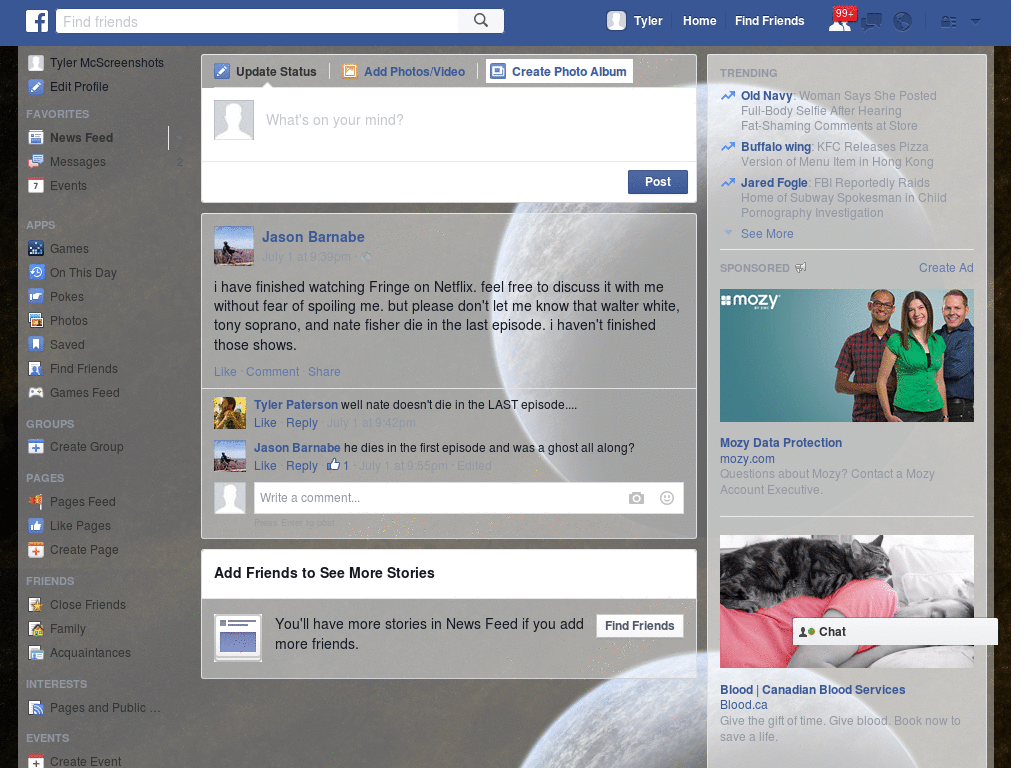Viewport: 1024px width, 768px height.
Task: Click the Messages sidebar icon
Action: coord(36,162)
